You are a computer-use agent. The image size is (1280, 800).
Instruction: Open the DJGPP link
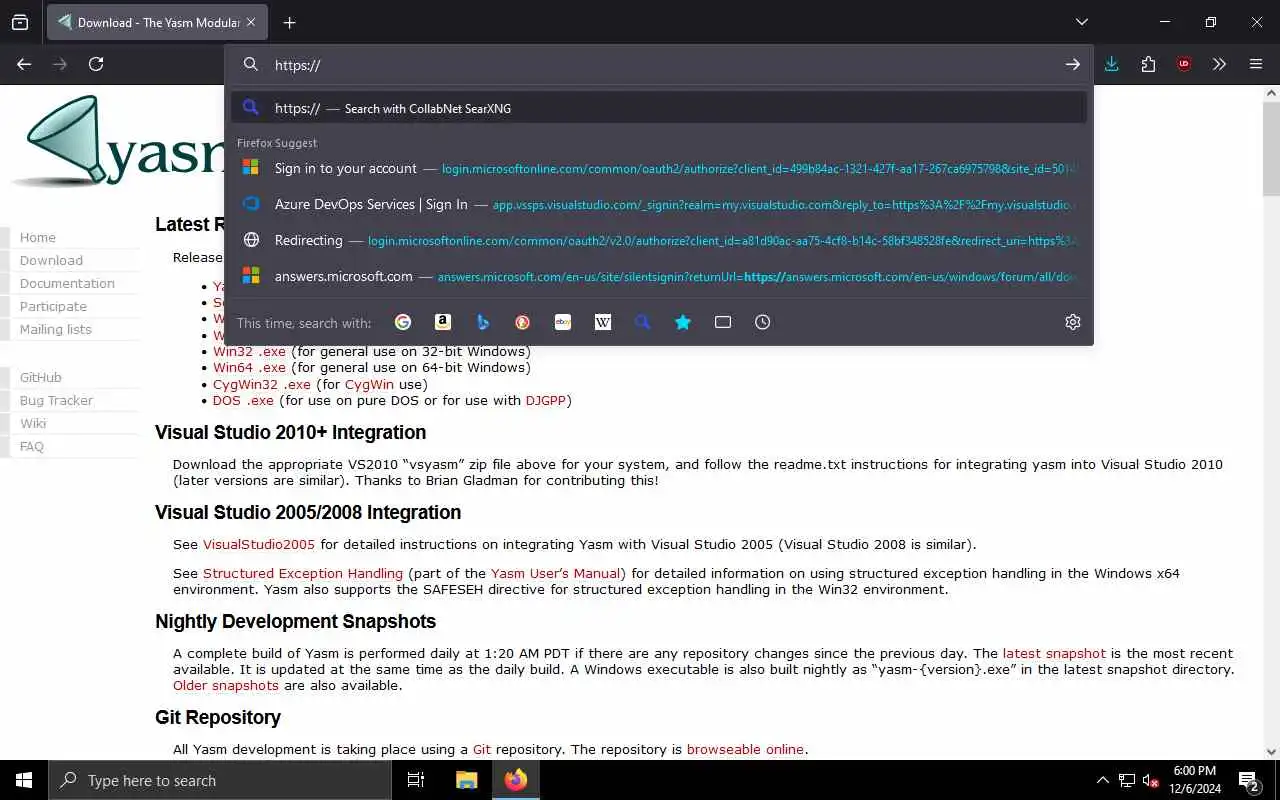point(546,400)
